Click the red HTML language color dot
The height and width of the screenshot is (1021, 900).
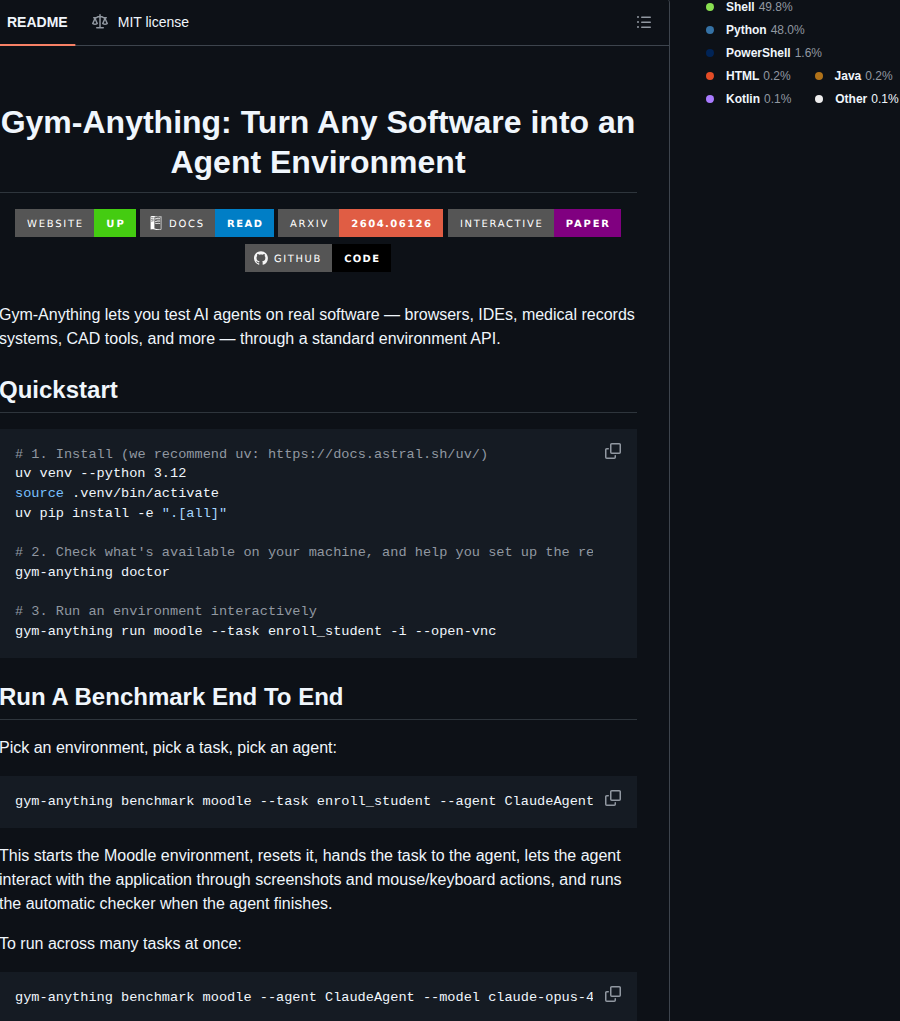pos(710,76)
